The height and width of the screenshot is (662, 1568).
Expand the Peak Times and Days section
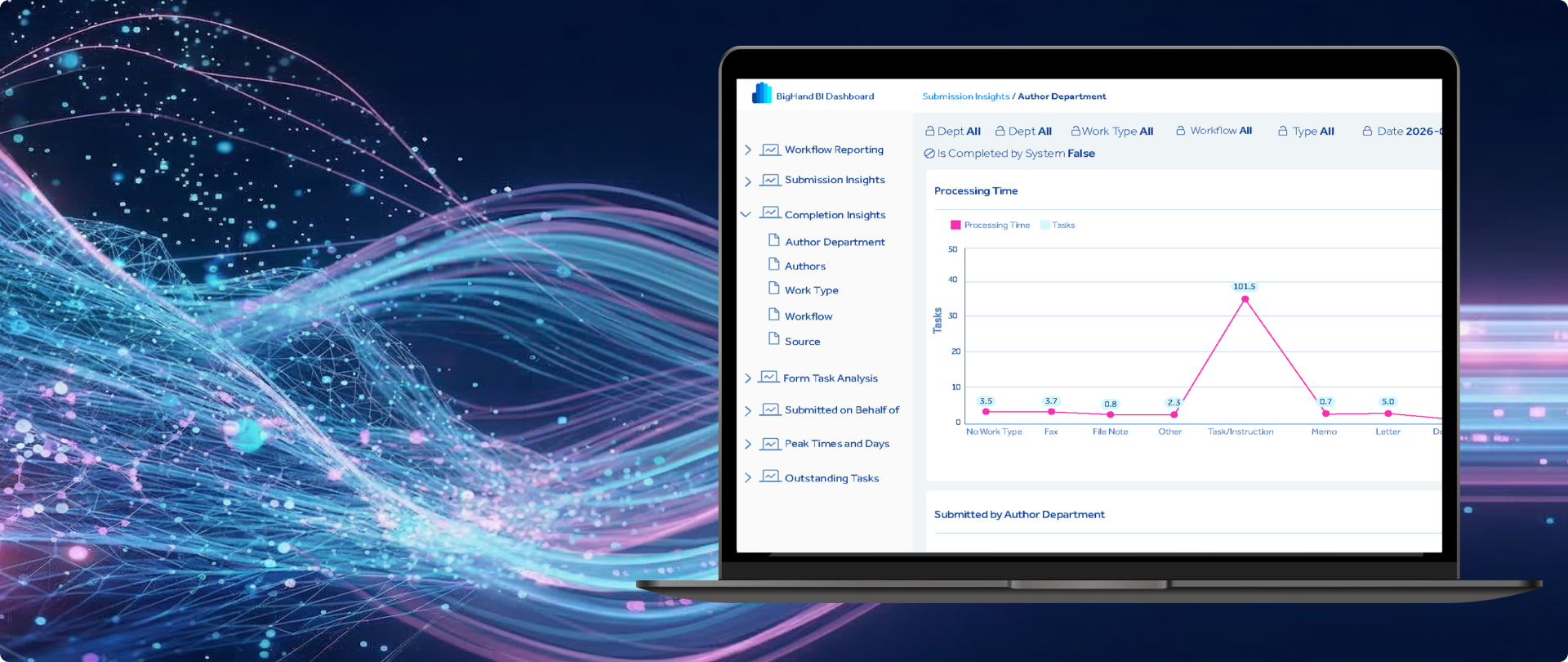coord(747,445)
